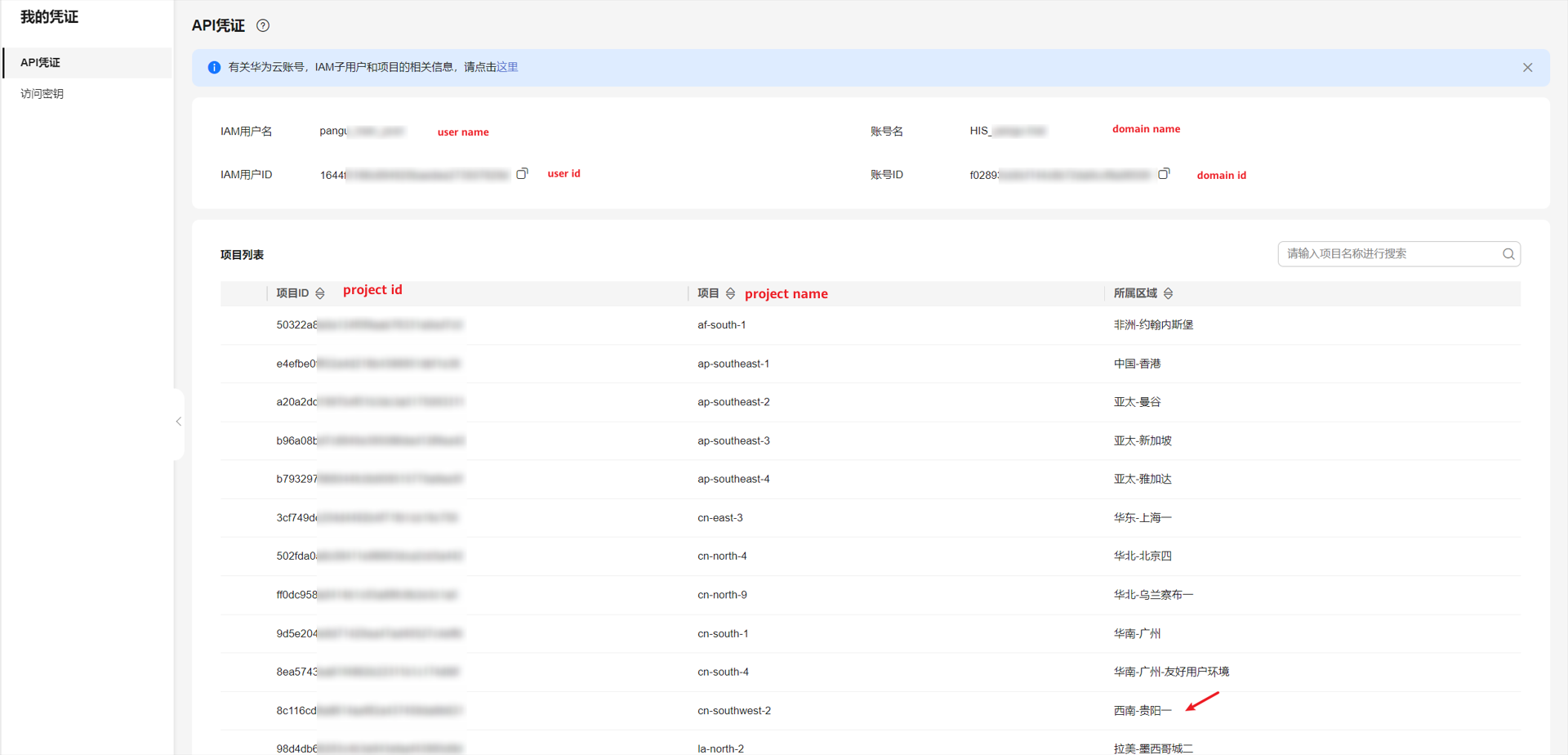Screen dimensions: 1568x755
Task: Select the cn-east-3 project name
Action: click(x=720, y=518)
